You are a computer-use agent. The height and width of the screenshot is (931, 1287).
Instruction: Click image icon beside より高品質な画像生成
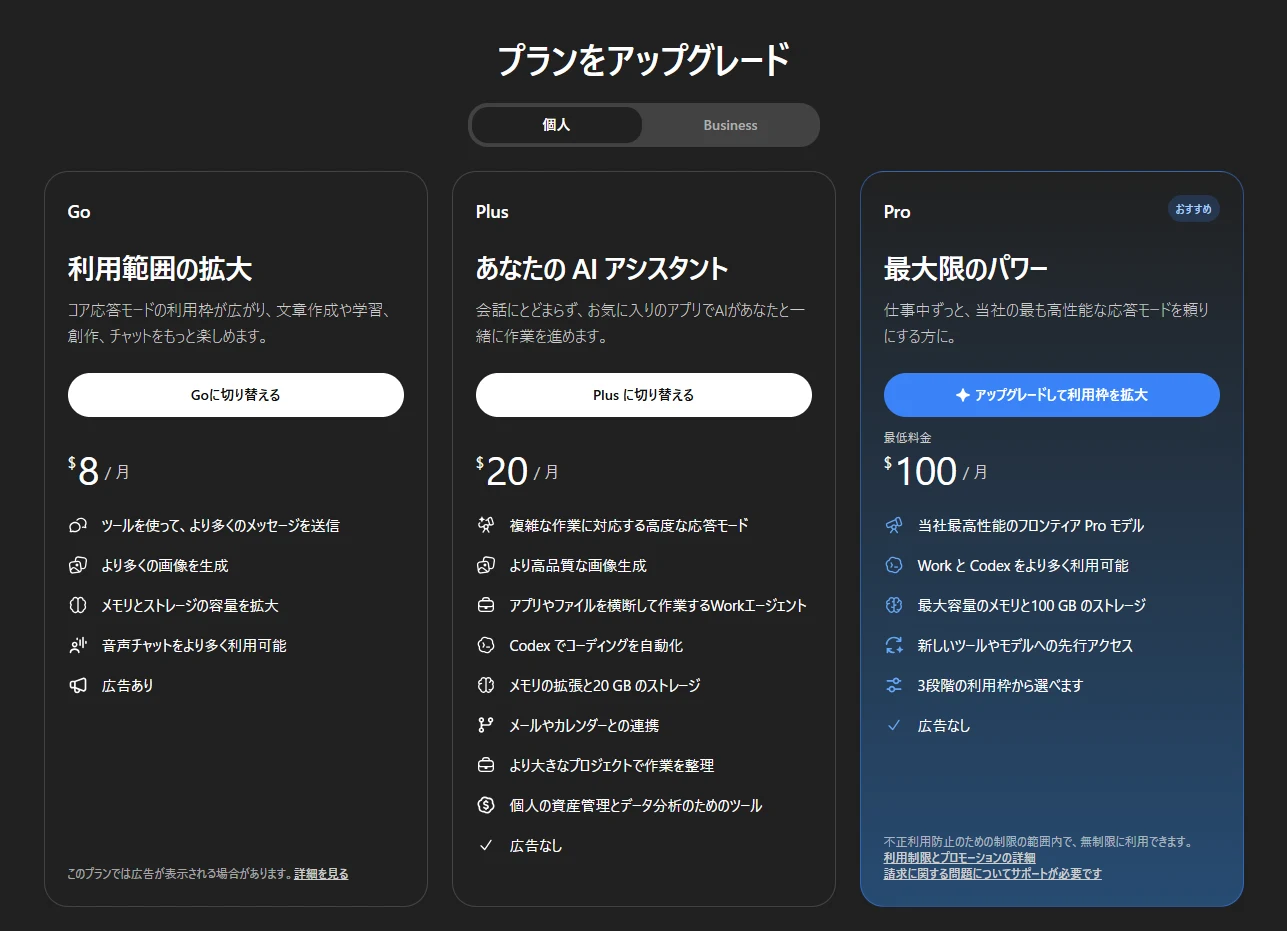point(486,565)
